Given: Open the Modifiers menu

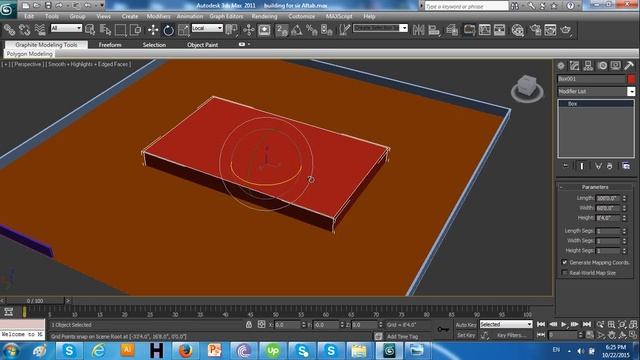Looking at the screenshot, I should pos(158,16).
